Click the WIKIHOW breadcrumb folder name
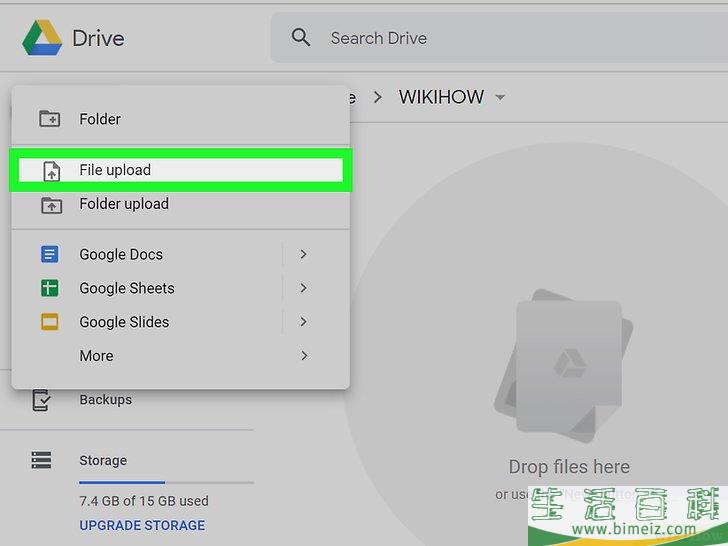Image resolution: width=728 pixels, height=546 pixels. pos(441,97)
